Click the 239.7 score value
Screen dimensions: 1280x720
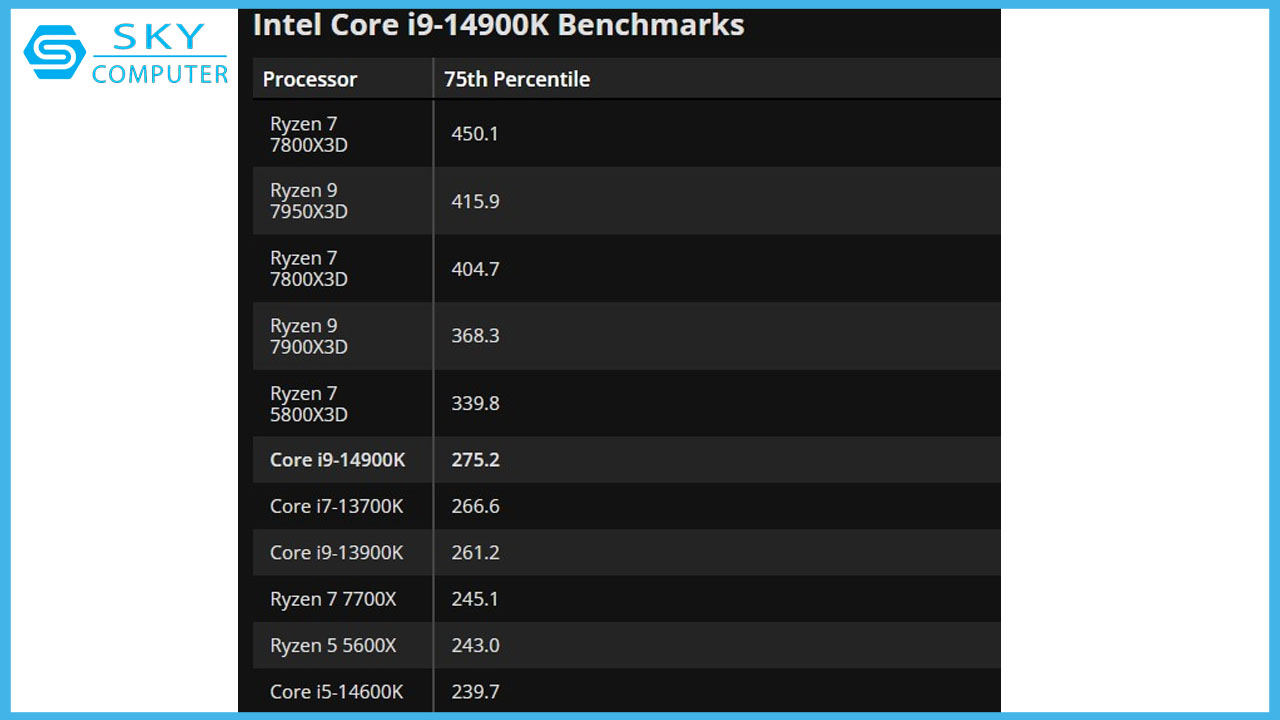475,691
